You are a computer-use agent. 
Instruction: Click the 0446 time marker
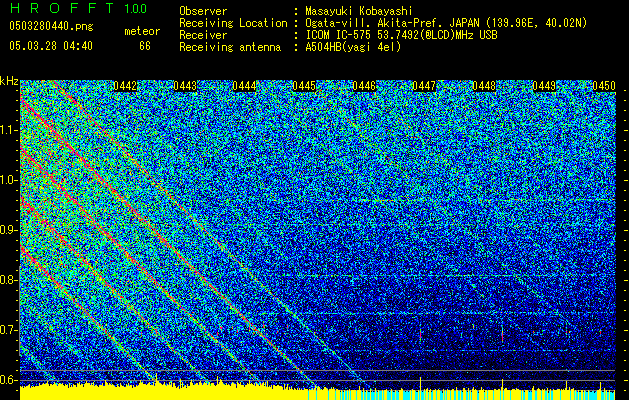364,86
